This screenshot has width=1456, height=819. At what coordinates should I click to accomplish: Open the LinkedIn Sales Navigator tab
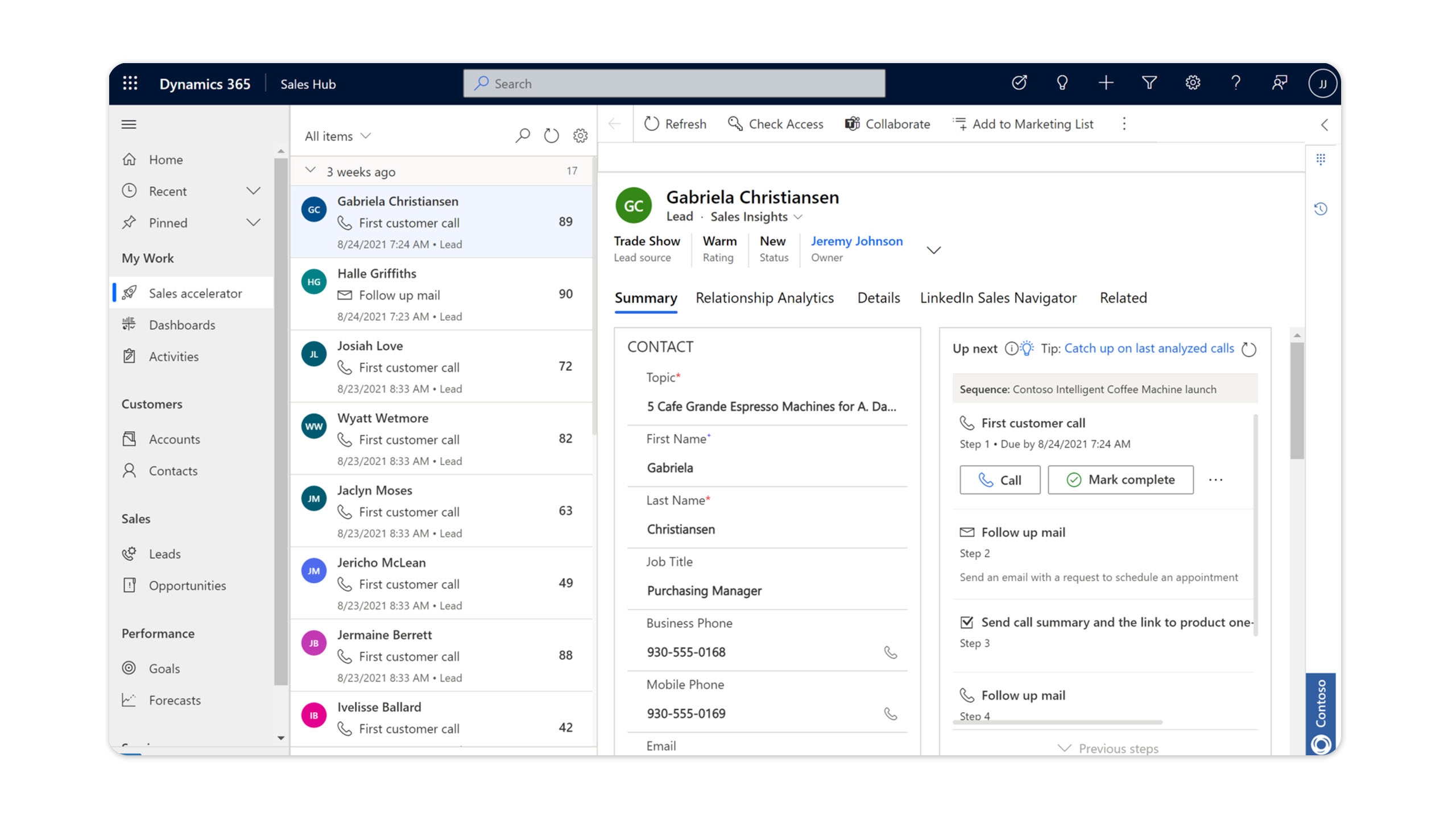pos(998,297)
